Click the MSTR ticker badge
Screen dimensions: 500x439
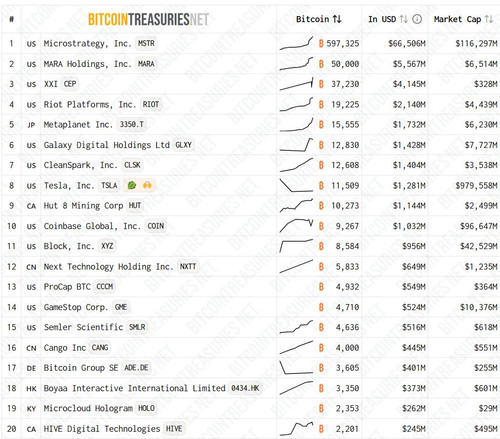click(146, 44)
